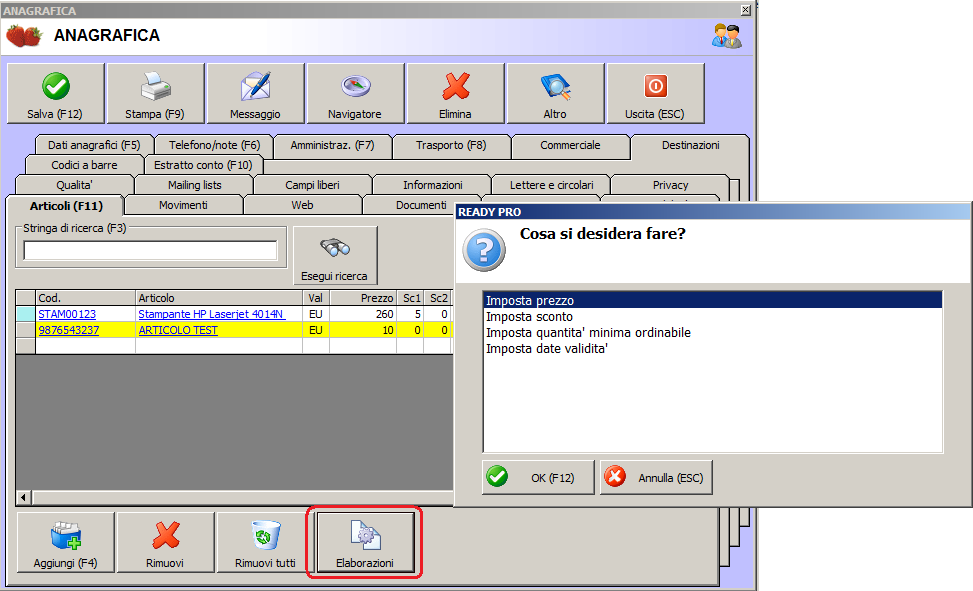Open the Trasporto (F8) tab
Viewport: 973px width, 591px height.
[x=451, y=145]
